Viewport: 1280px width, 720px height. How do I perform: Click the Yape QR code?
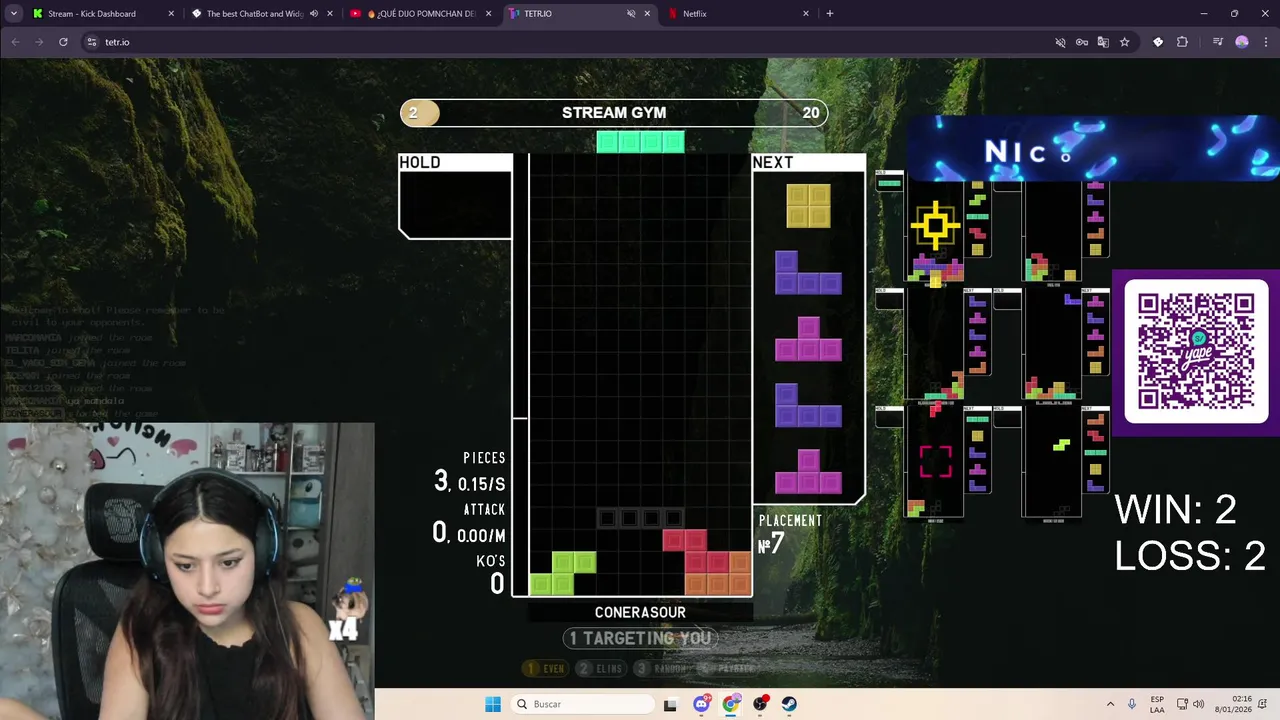1196,351
